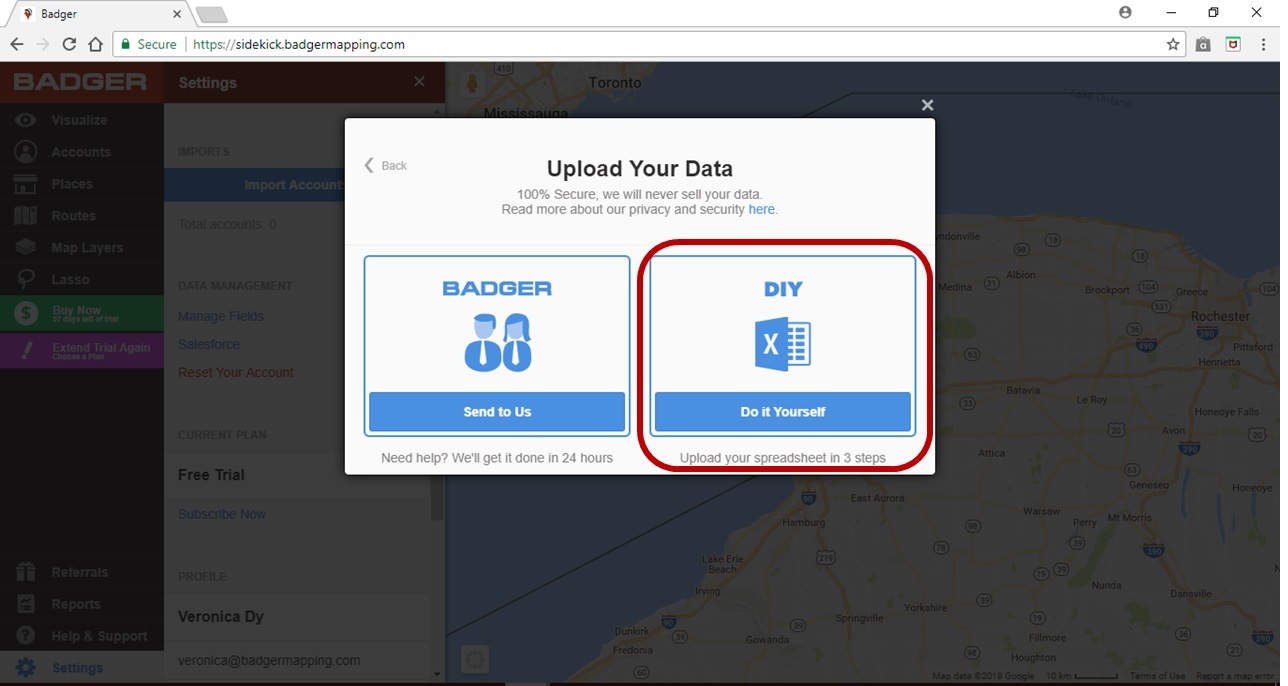This screenshot has width=1288, height=686.
Task: Close the Upload Your Data dialog
Action: click(x=927, y=105)
